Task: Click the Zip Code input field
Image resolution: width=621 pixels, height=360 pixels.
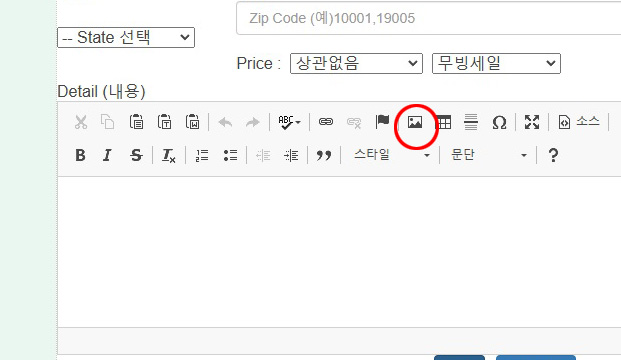Action: [x=429, y=18]
